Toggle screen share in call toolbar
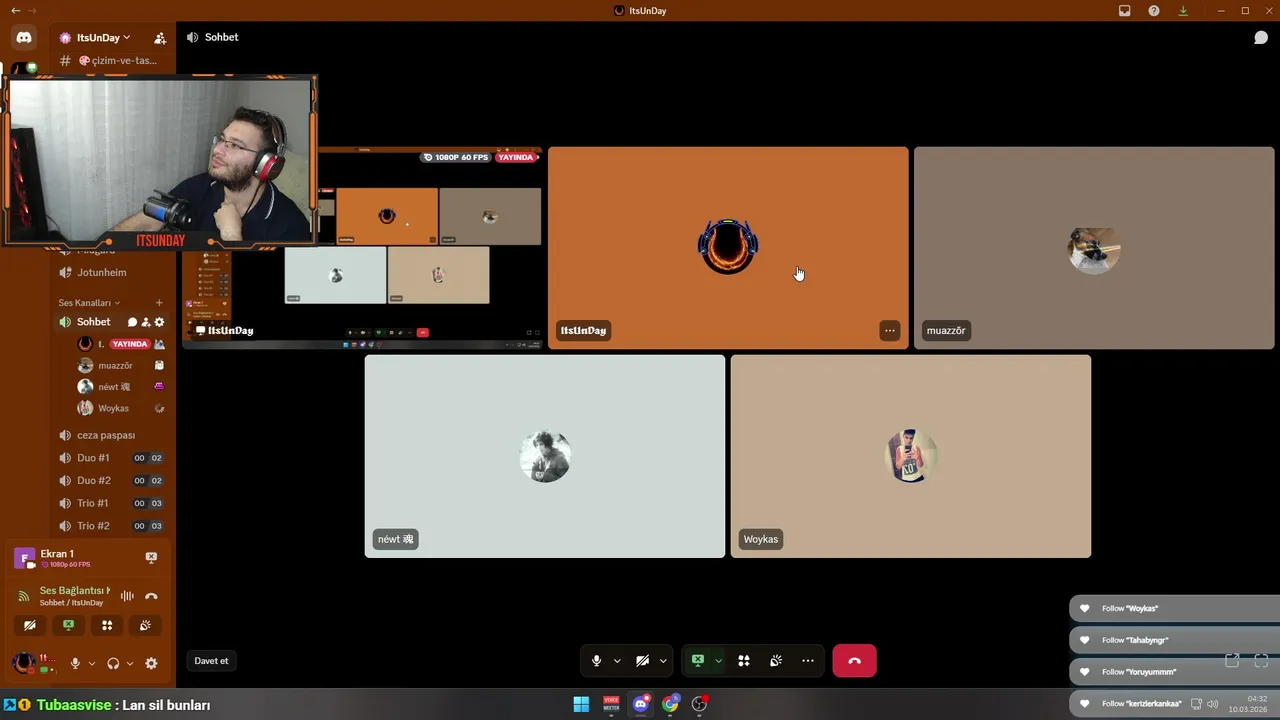Viewport: 1280px width, 720px height. tap(698, 661)
